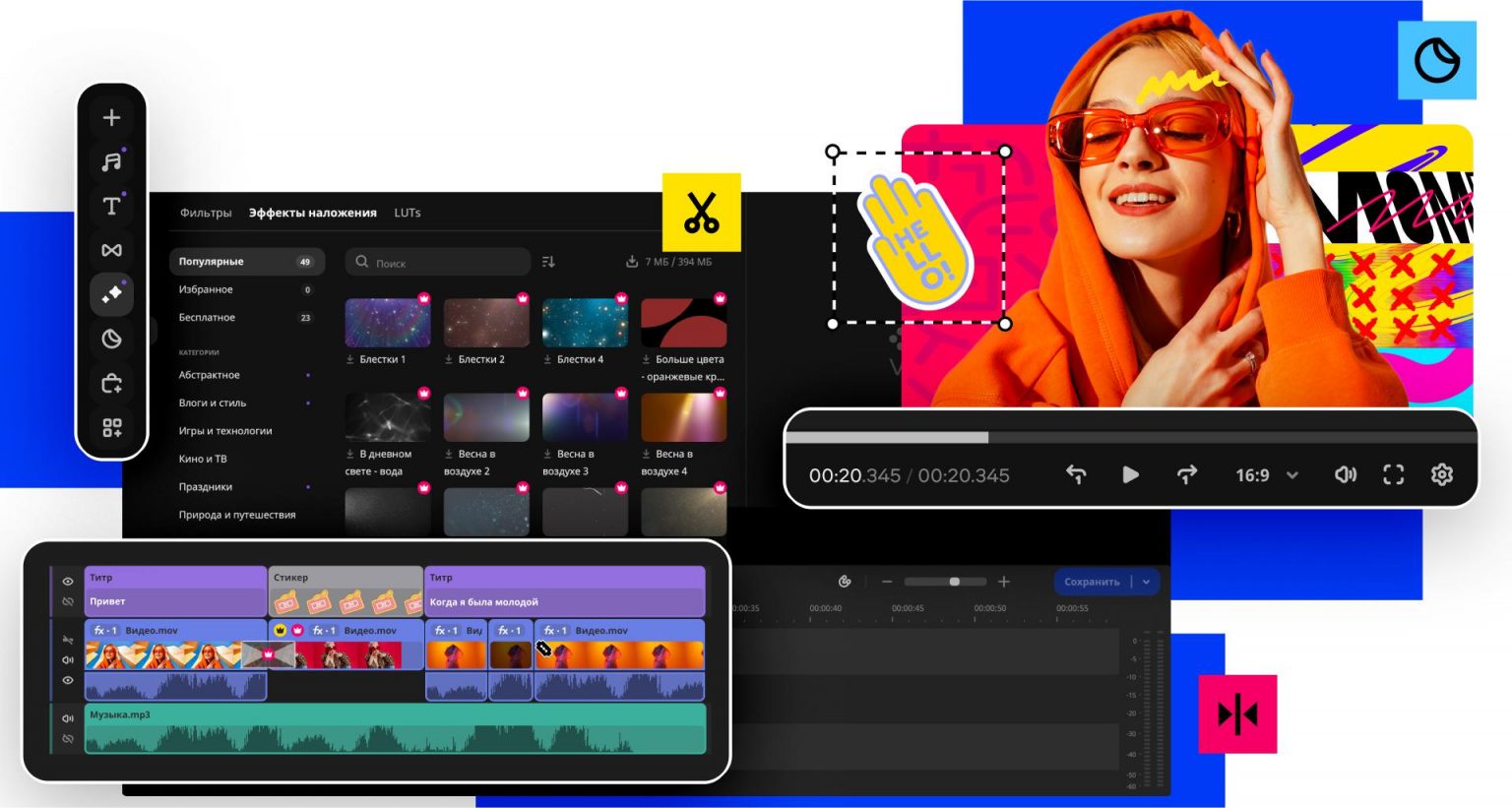Open the music notes audio panel
Screen dimensions: 1512x808
pyautogui.click(x=111, y=161)
